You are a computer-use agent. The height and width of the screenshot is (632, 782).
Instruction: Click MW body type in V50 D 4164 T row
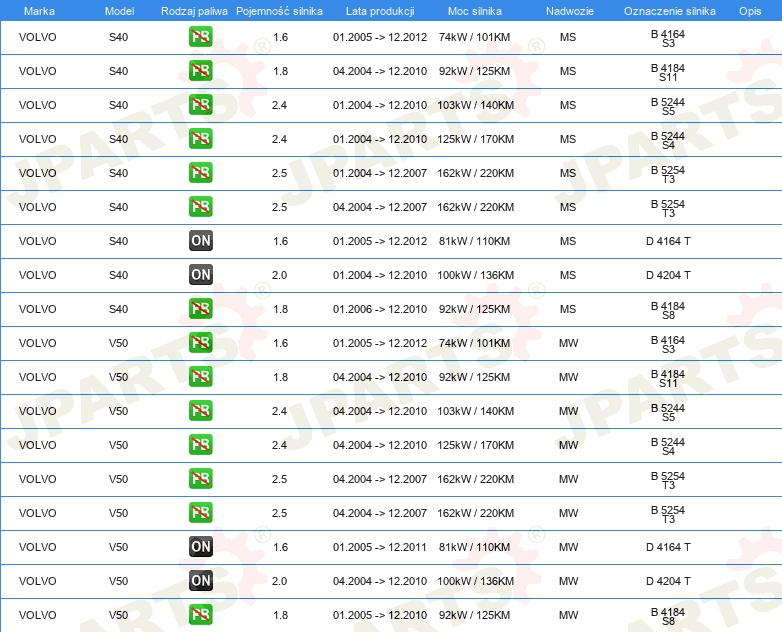pyautogui.click(x=568, y=547)
